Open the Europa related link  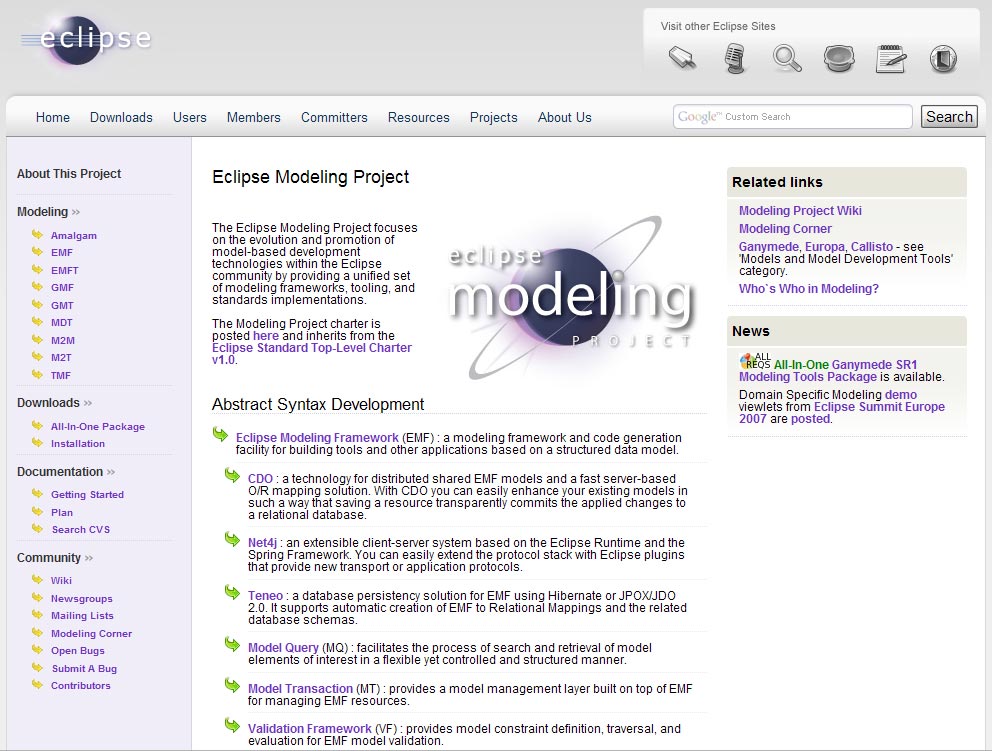click(825, 247)
